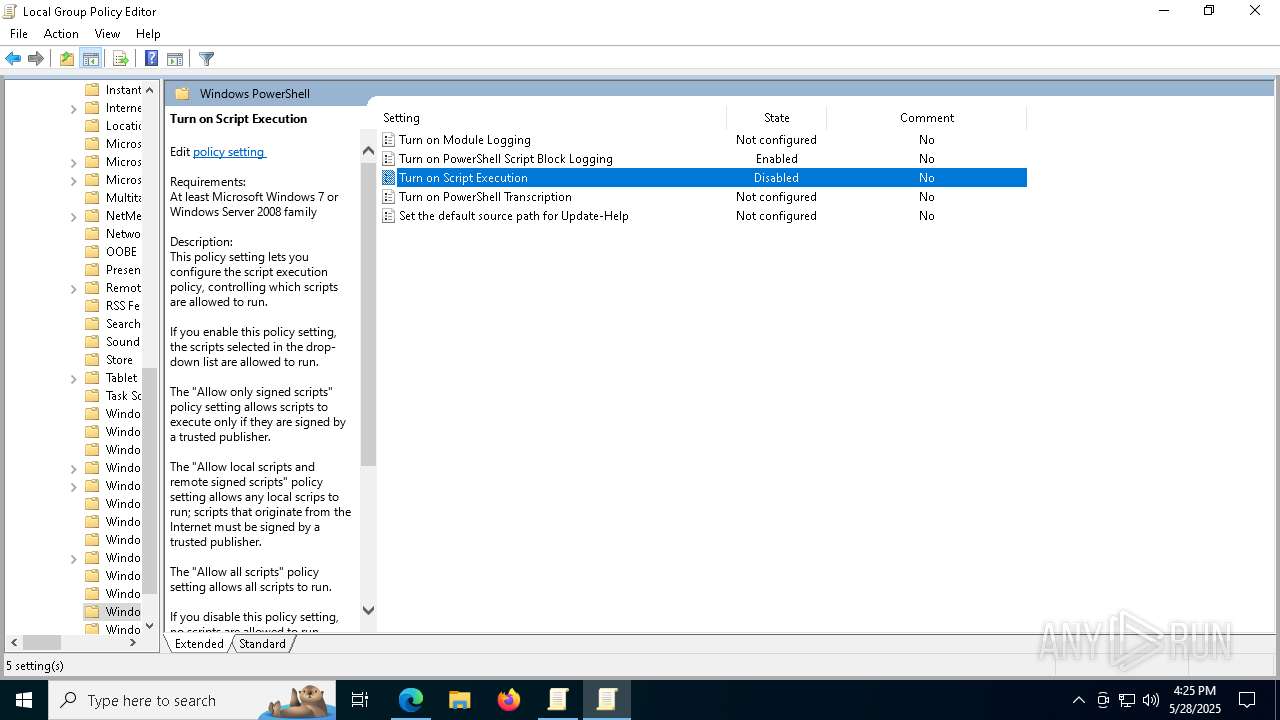Click tree pane scroll-down arrow
1280x720 pixels.
click(x=150, y=626)
